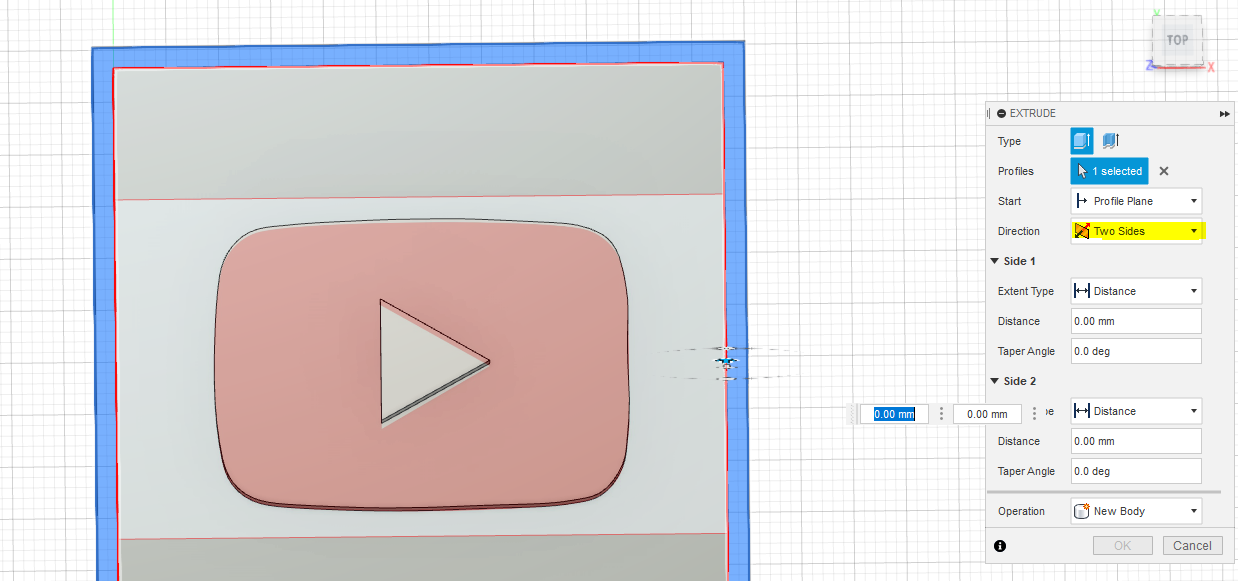
Task: Click the minus icon beside EXTRUDE title
Action: (x=1001, y=114)
